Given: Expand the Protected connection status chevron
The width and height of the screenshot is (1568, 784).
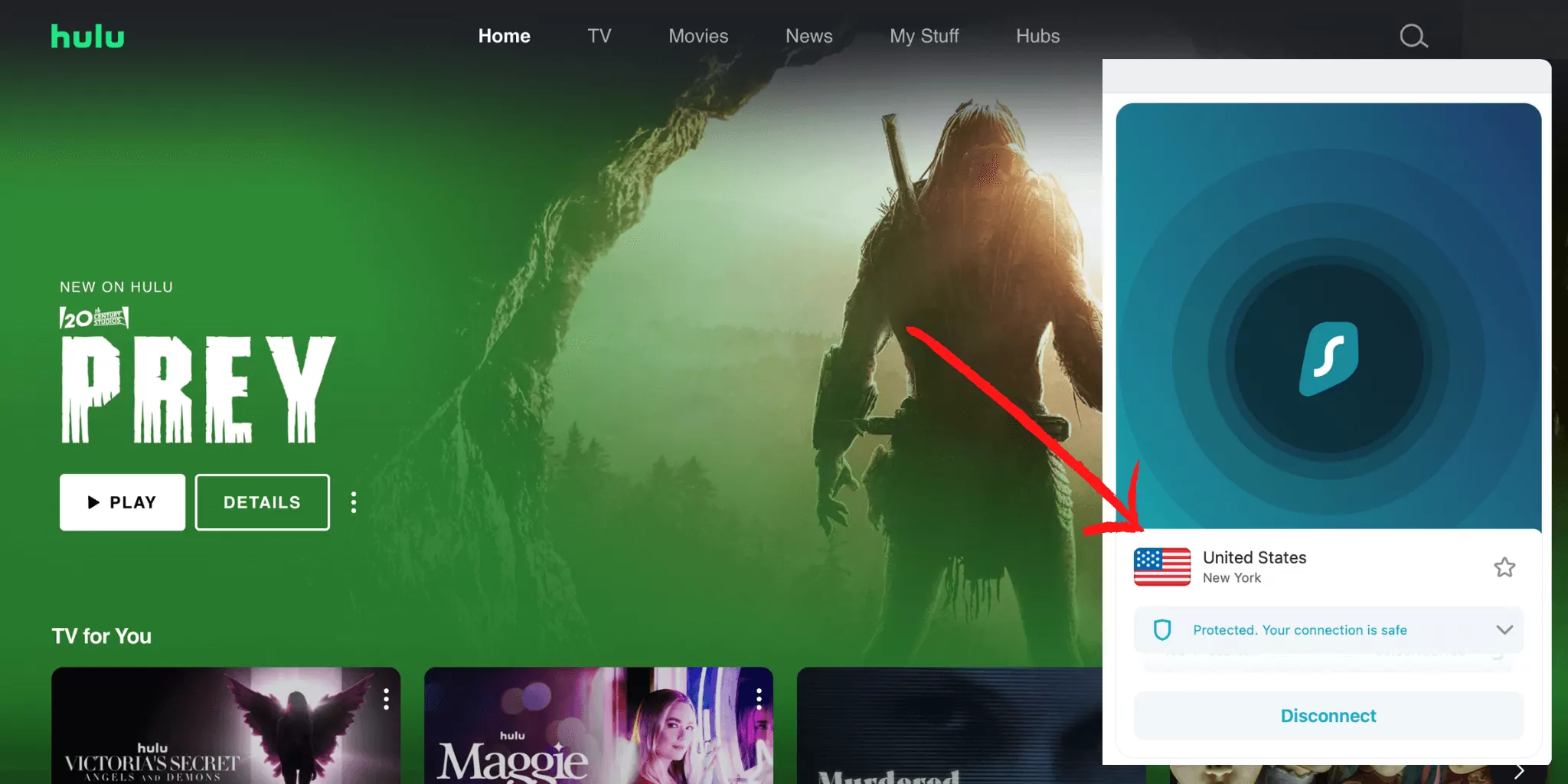Looking at the screenshot, I should tap(1504, 630).
